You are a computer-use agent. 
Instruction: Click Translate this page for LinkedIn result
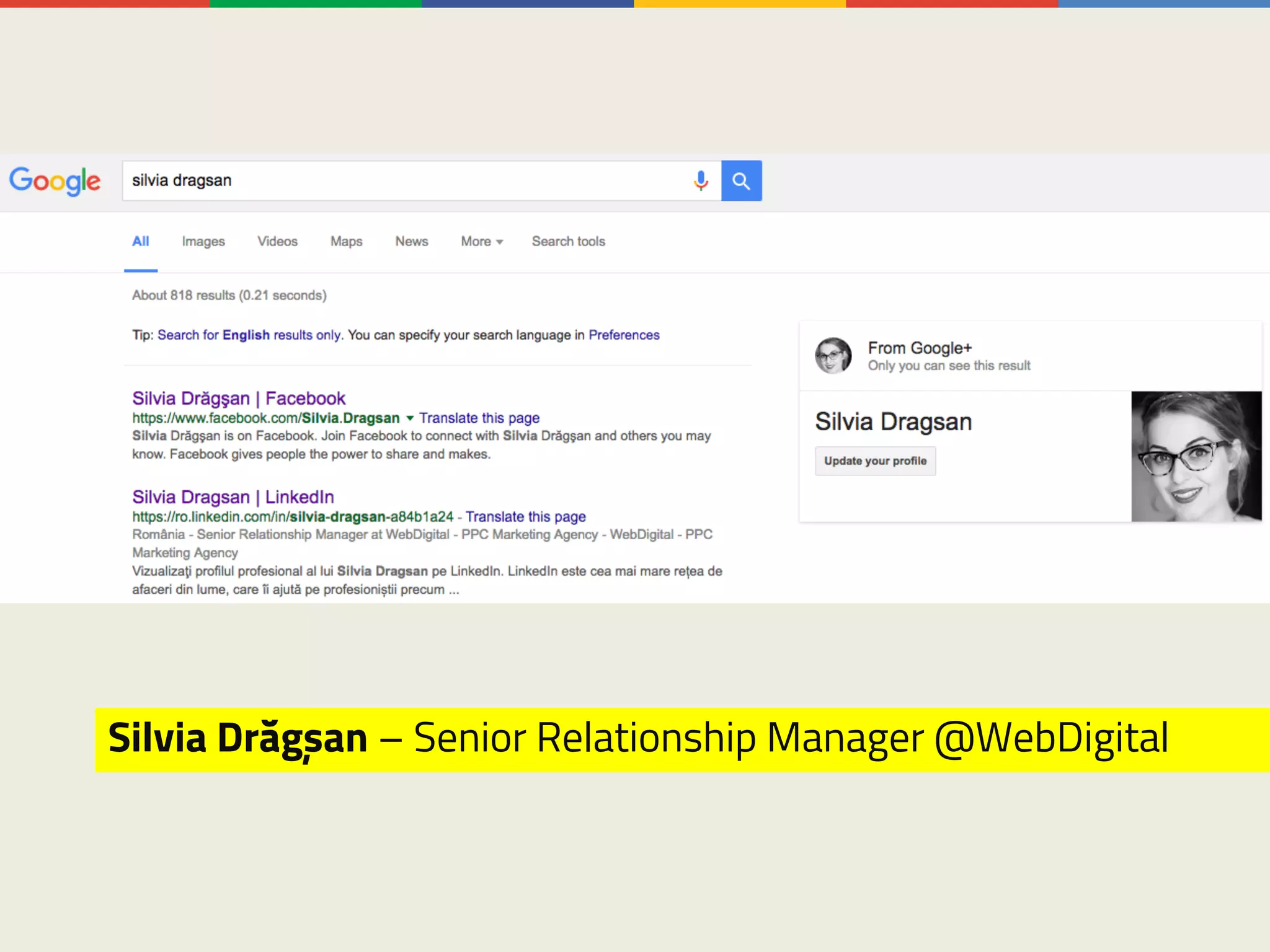click(526, 516)
